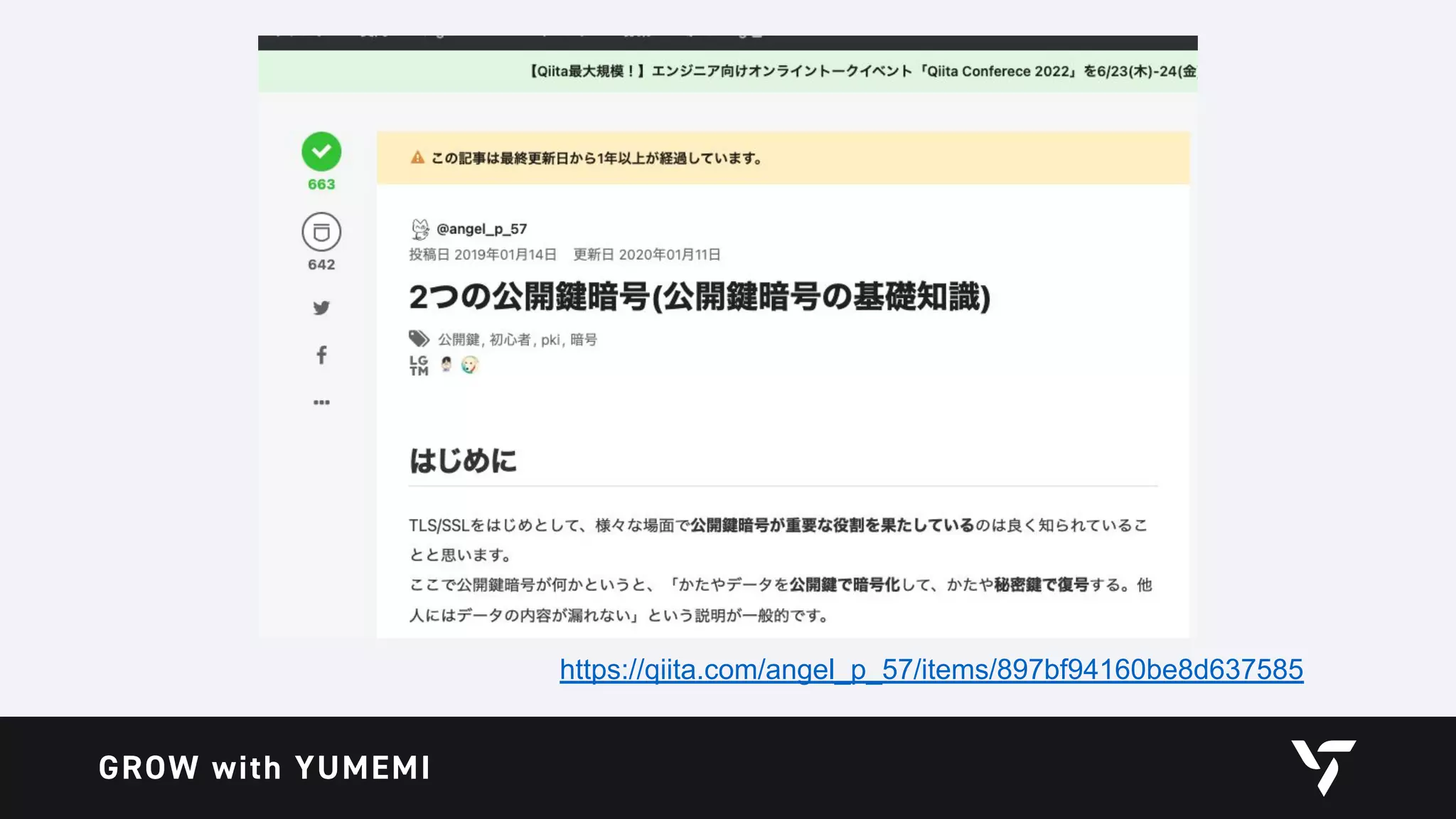This screenshot has width=1456, height=819.
Task: Click the stock bookmark circle icon
Action: pos(321,232)
